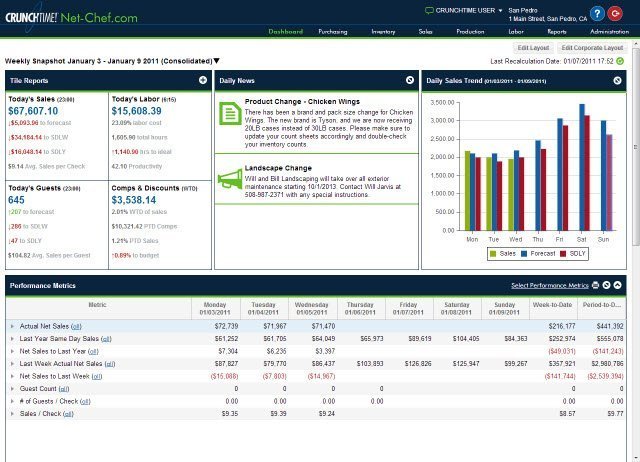
Task: Click the green Sales legend swatch
Action: (x=493, y=254)
